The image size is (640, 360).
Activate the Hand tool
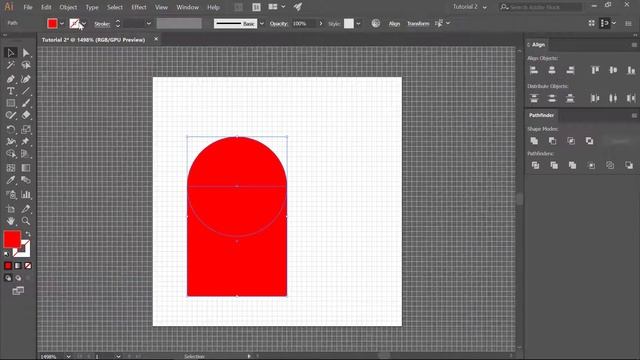click(x=11, y=221)
